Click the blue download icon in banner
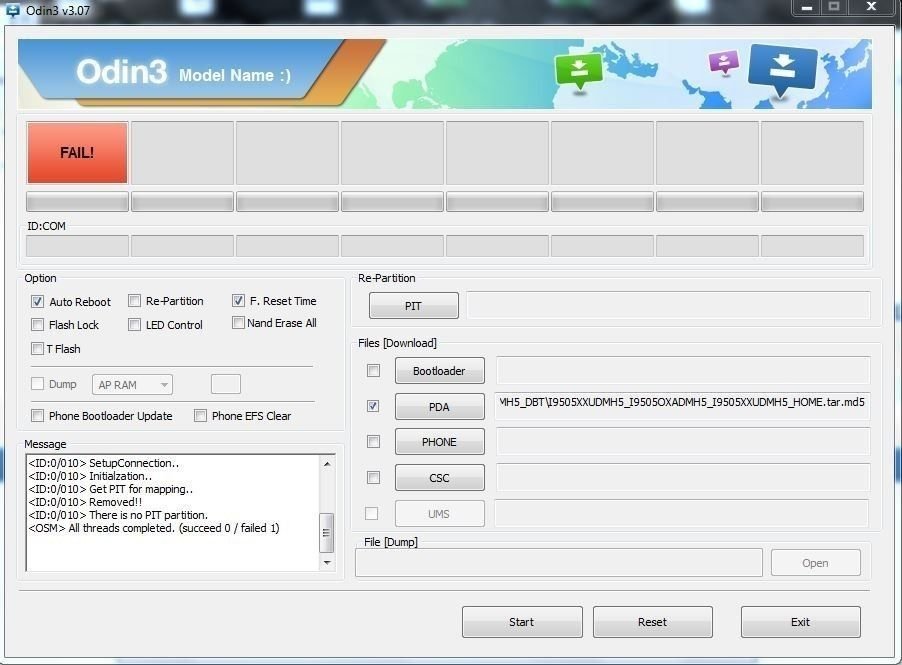Image resolution: width=902 pixels, height=665 pixels. (x=782, y=70)
